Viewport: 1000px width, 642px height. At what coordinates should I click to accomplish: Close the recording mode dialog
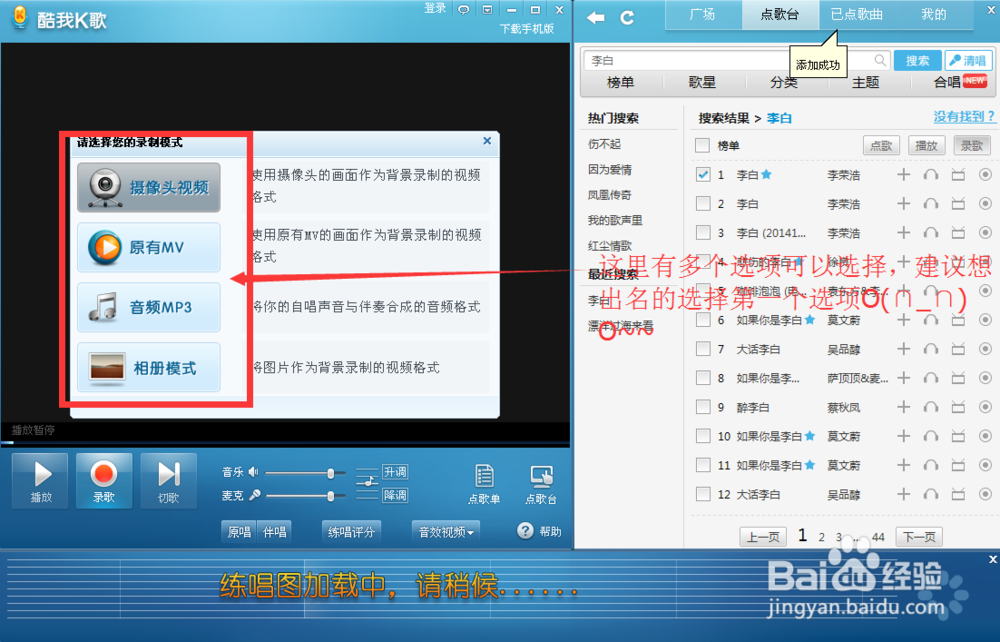[487, 141]
